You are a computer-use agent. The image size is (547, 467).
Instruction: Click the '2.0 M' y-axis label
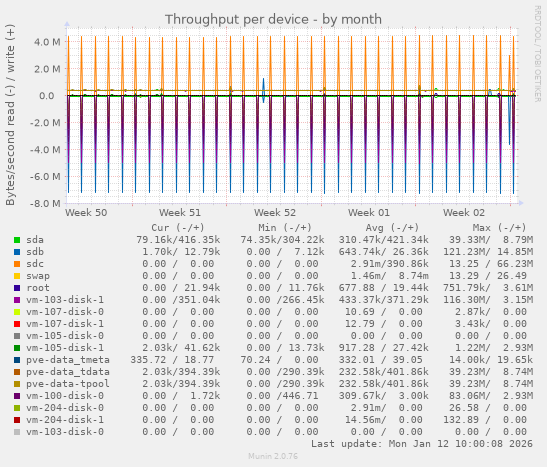coord(47,69)
